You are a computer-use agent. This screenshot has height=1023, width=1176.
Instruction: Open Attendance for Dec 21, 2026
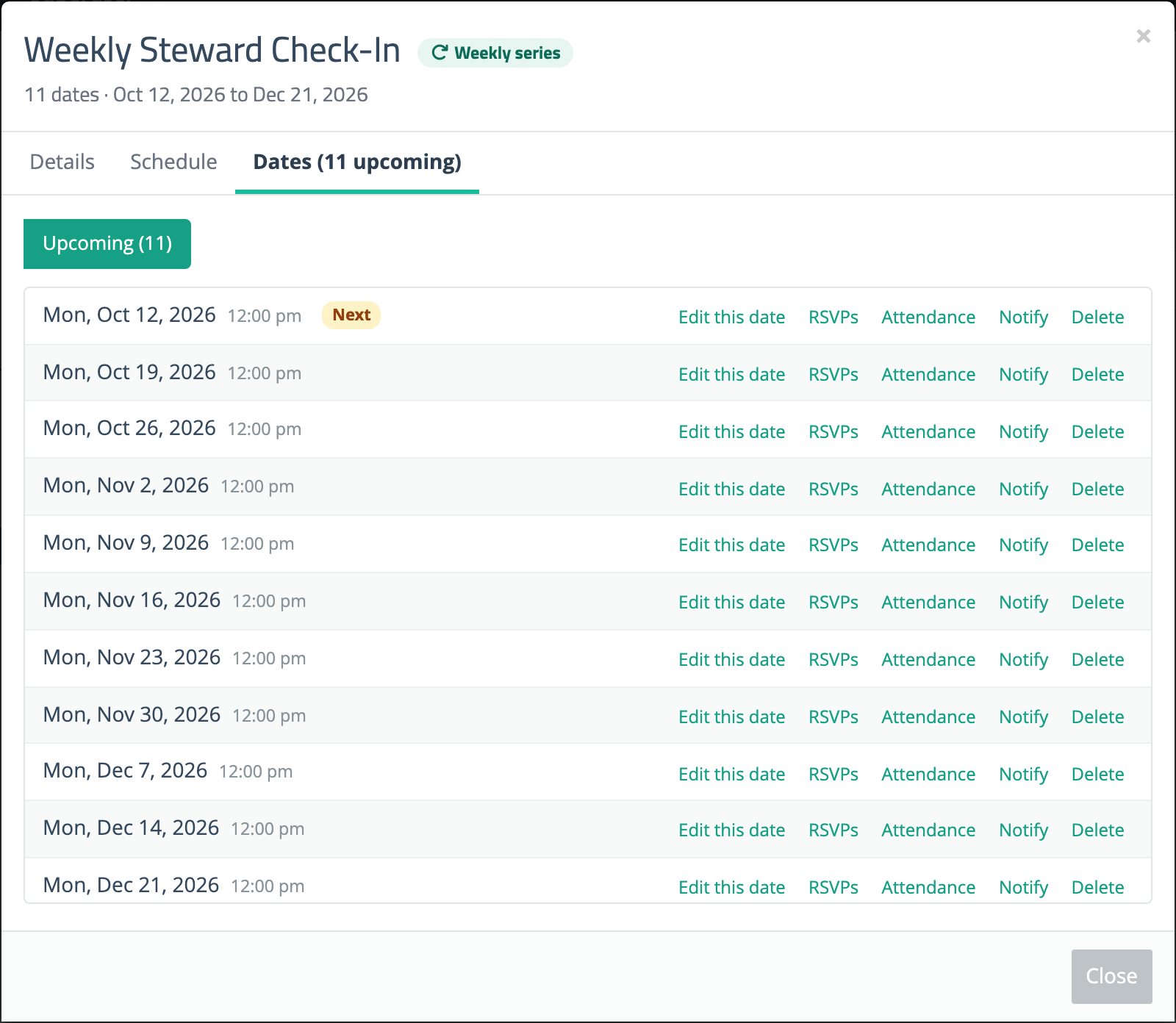928,887
